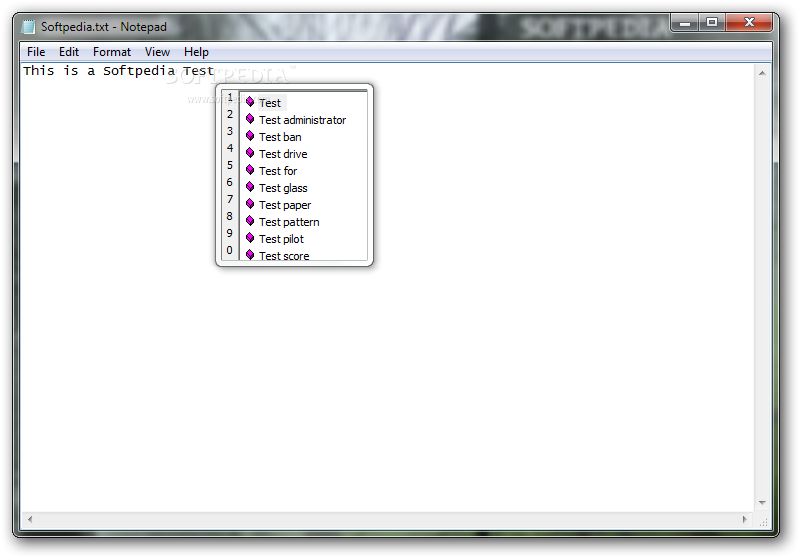Pick the 'Test score' suggestion
This screenshot has width=800, height=558.
(284, 256)
